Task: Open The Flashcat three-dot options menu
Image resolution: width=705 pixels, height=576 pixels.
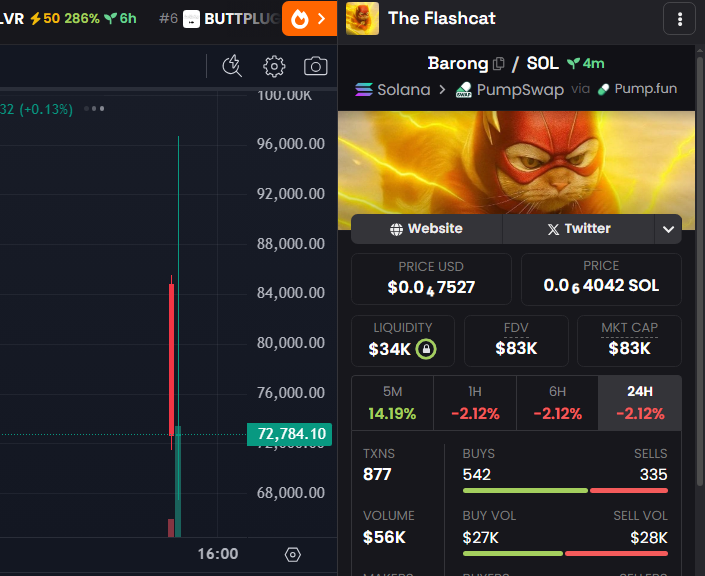Action: pos(679,19)
